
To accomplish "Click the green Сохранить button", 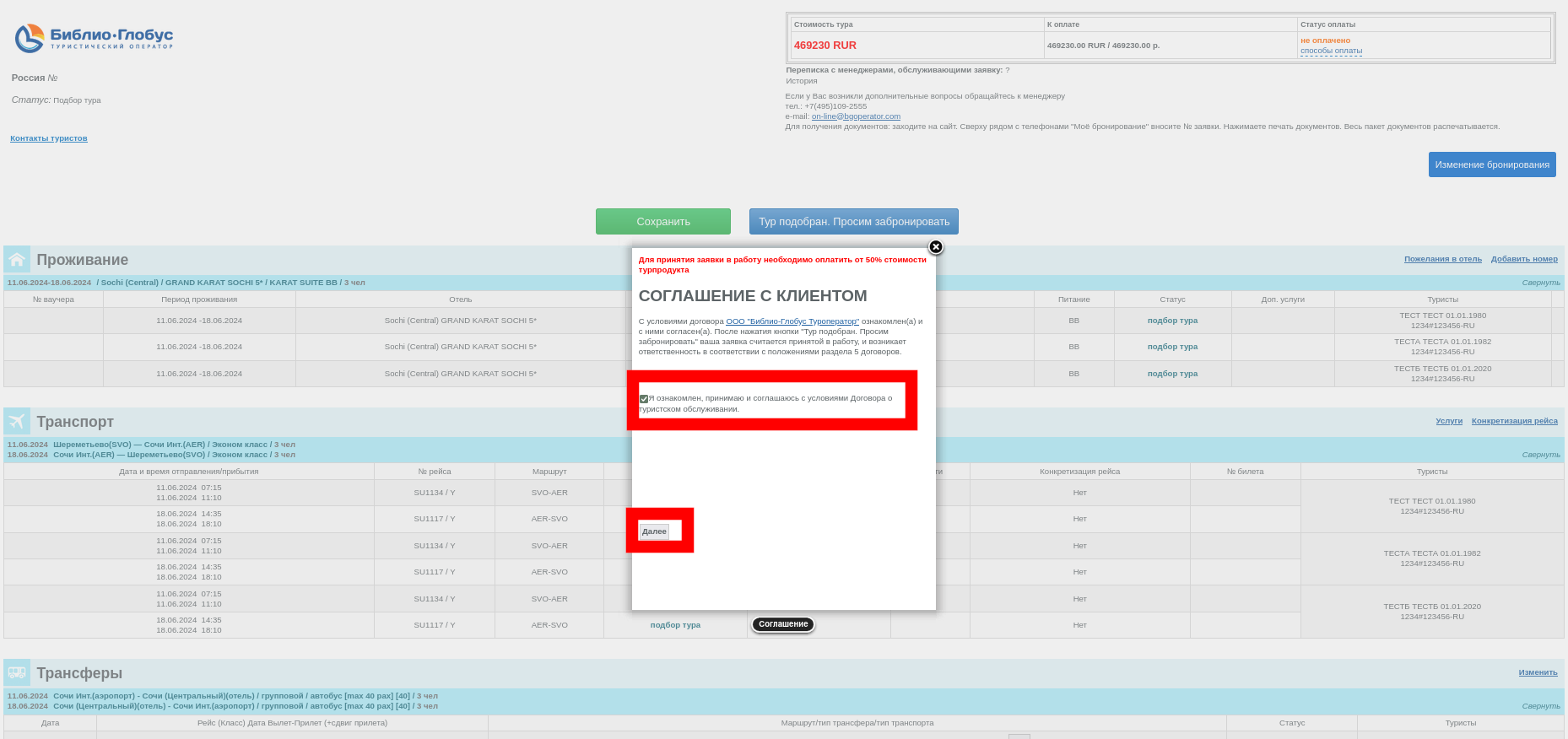I will pos(662,222).
